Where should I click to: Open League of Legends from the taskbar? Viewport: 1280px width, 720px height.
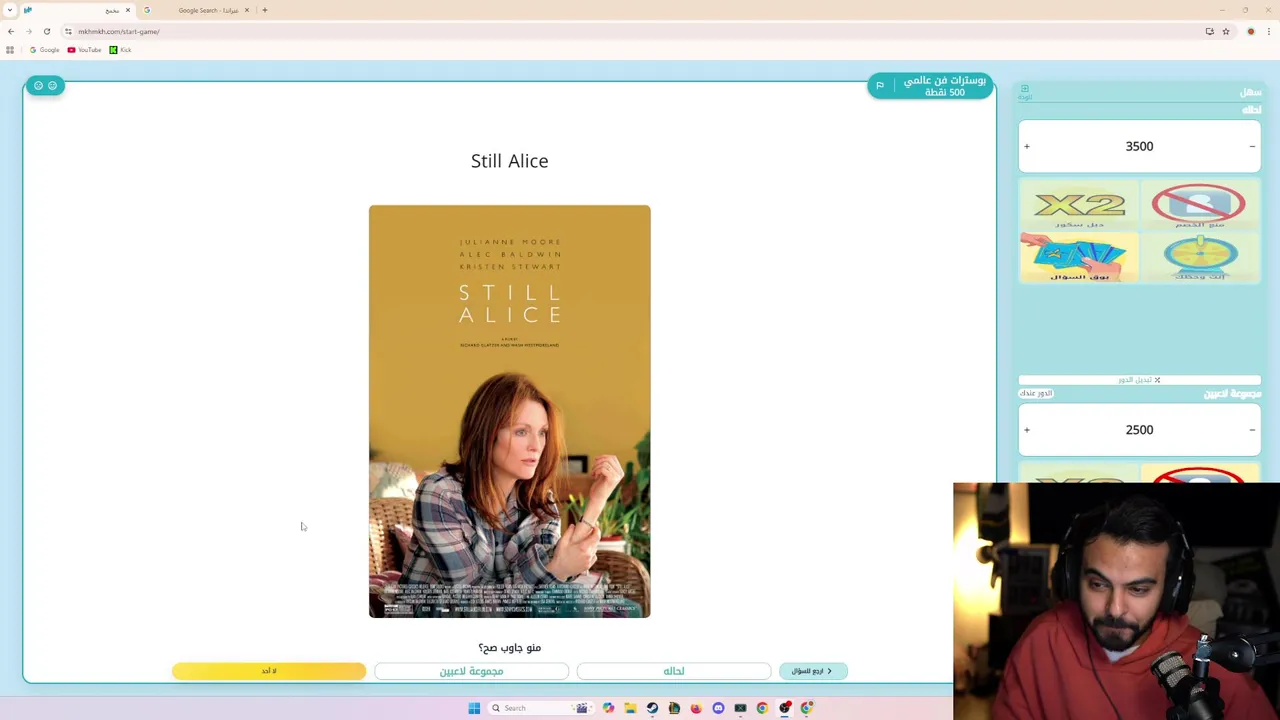[674, 708]
